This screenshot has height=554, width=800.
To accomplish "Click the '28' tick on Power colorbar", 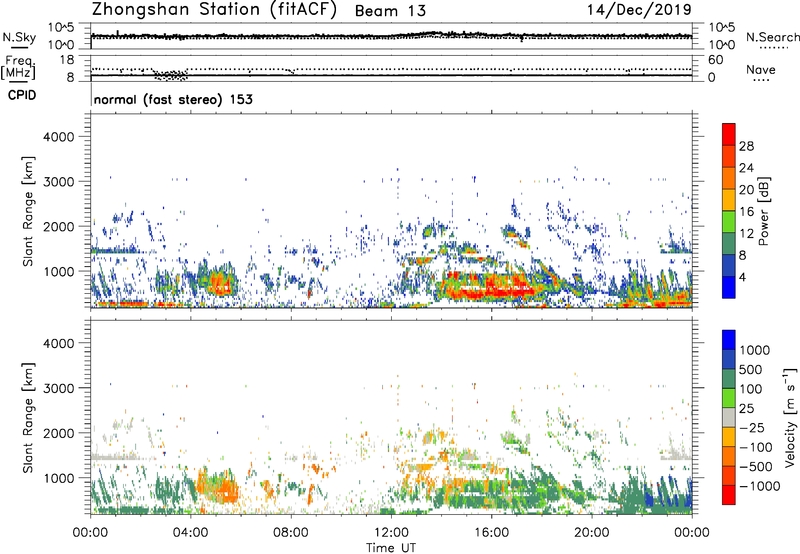I will (x=746, y=146).
